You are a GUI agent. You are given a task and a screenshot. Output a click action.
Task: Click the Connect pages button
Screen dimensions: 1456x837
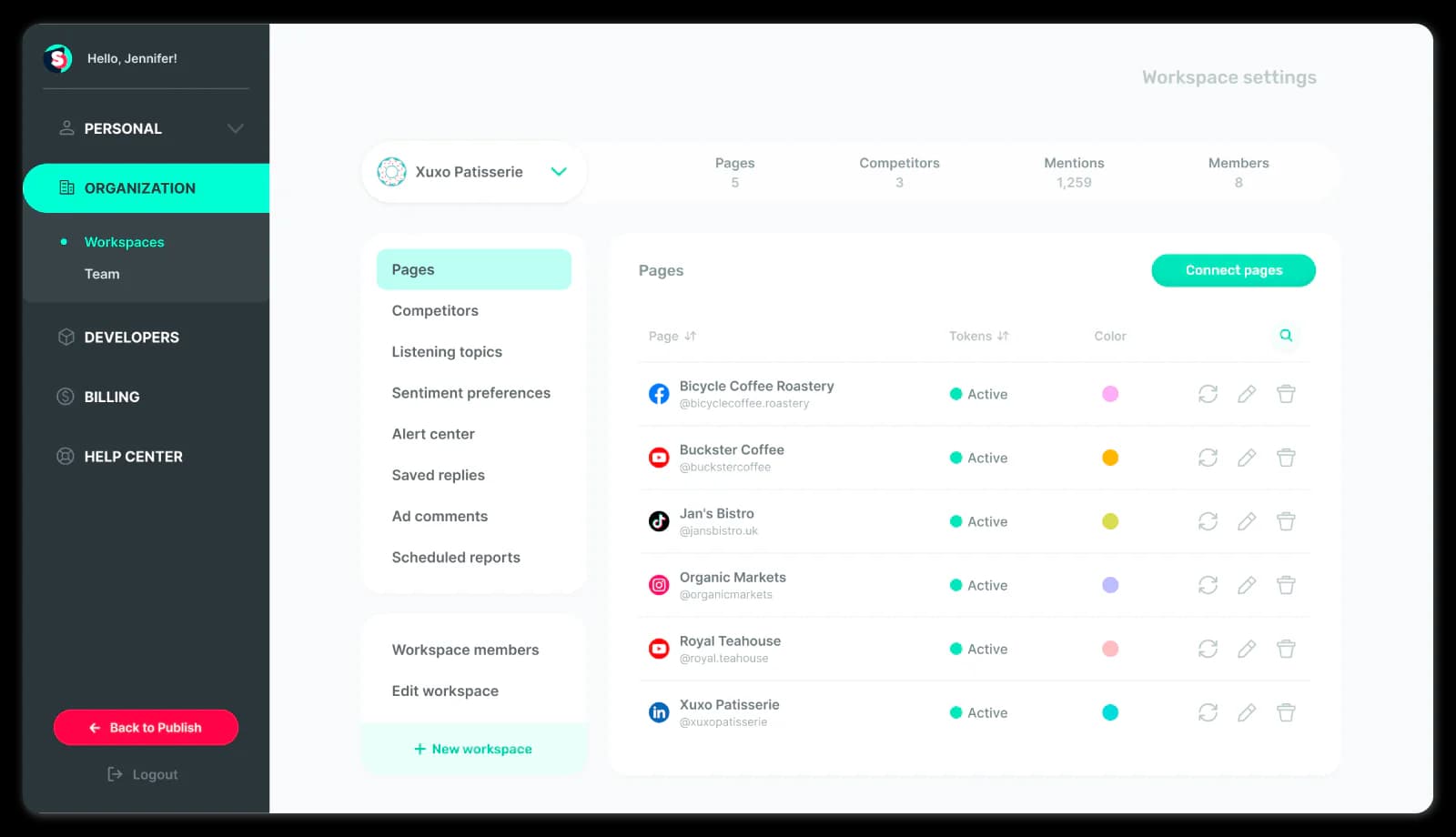coord(1233,270)
